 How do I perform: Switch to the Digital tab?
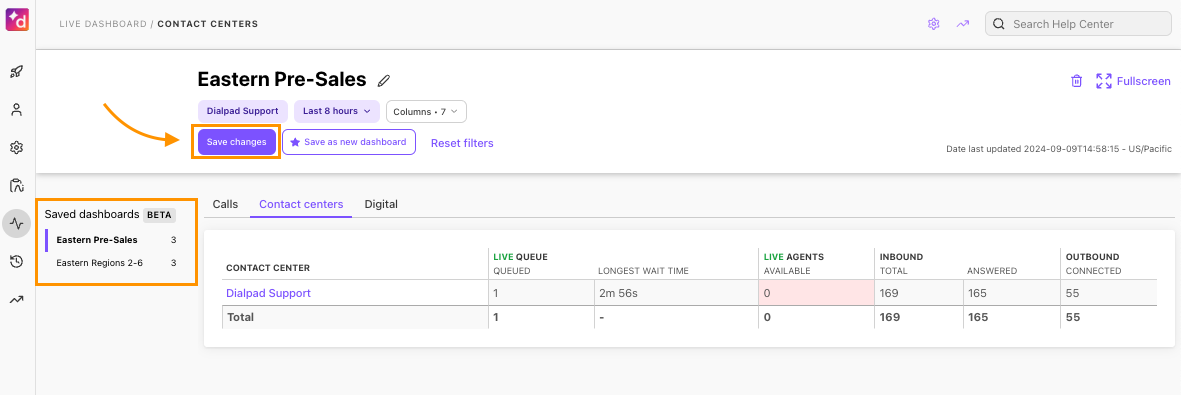[x=381, y=204]
